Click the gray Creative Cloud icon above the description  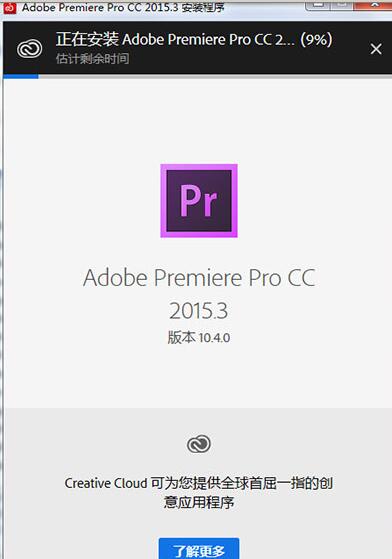199,444
